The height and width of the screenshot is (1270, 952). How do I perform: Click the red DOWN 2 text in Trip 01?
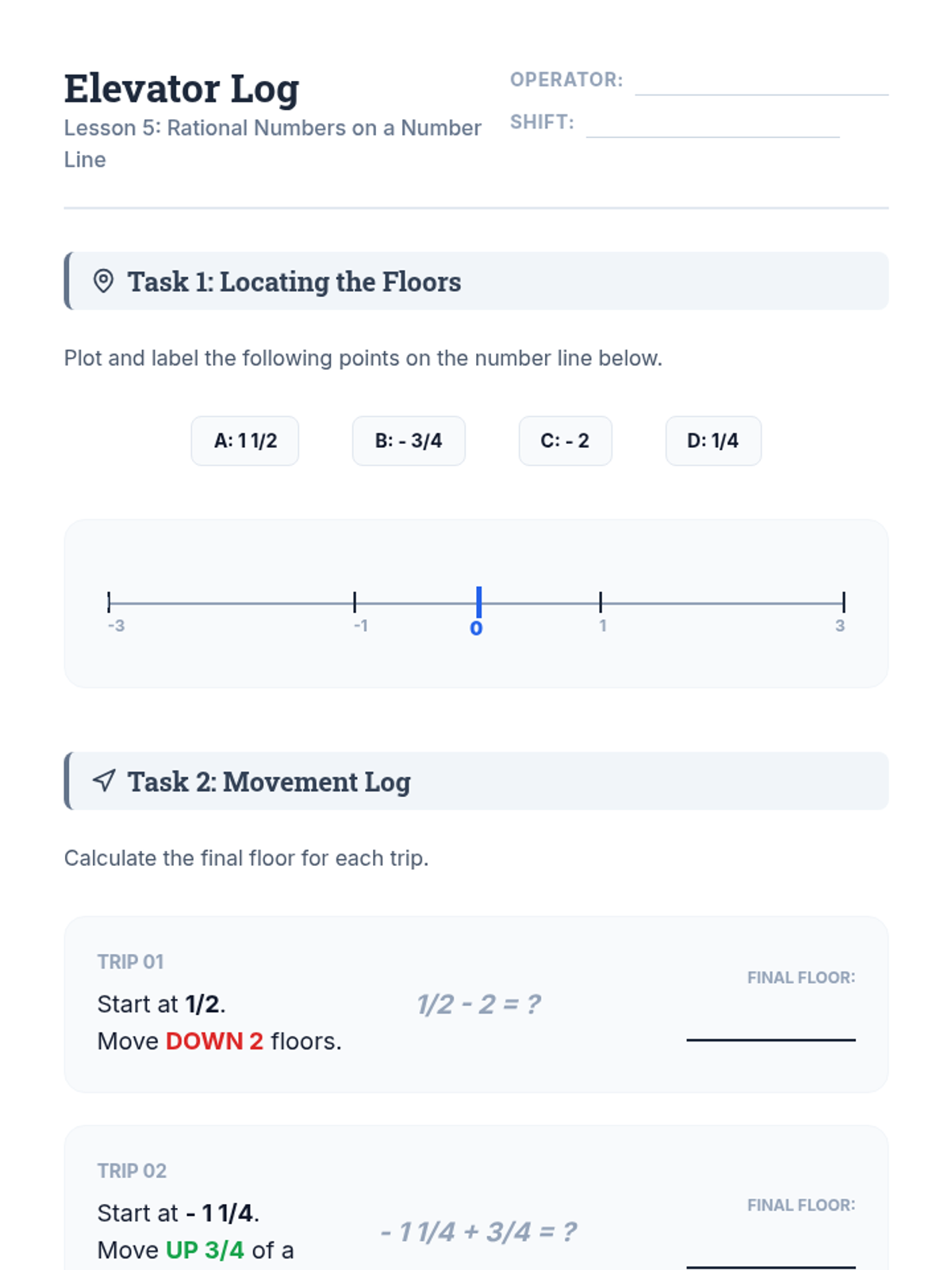click(214, 1041)
